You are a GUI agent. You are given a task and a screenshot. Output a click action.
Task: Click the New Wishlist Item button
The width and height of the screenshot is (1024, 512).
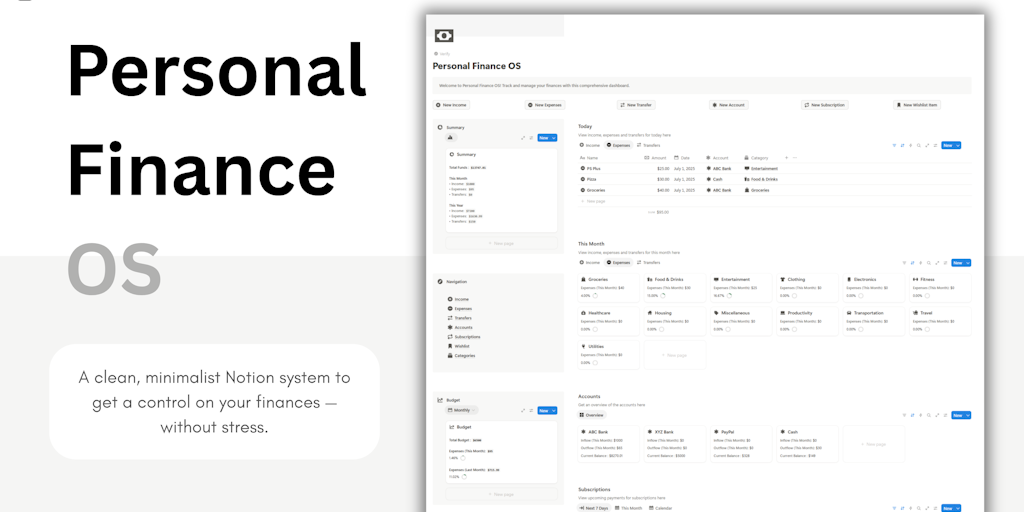pos(917,104)
